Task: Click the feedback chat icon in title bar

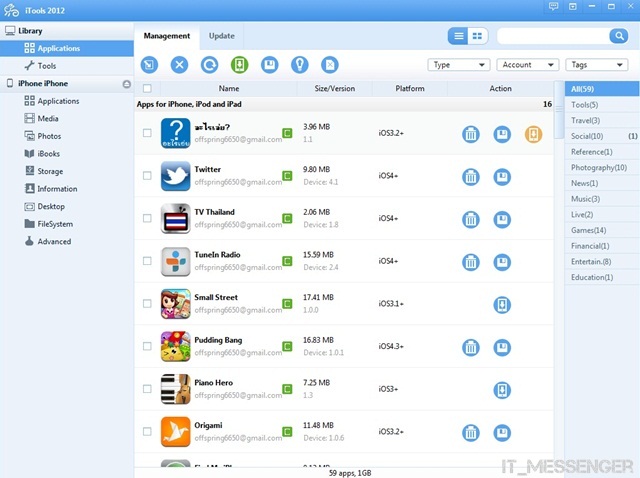Action: tap(553, 7)
